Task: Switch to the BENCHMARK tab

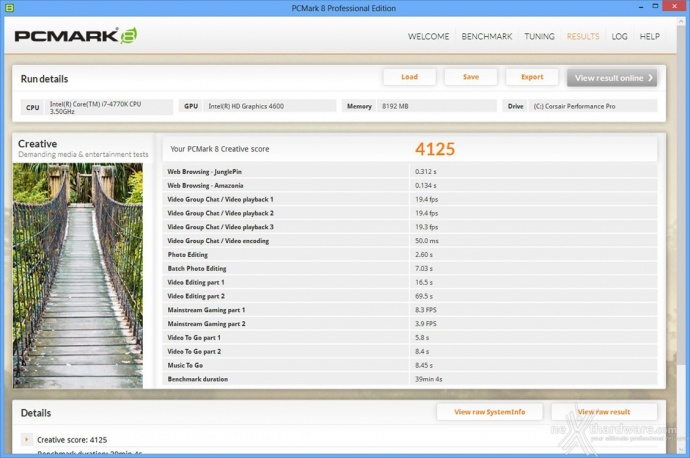Action: (487, 37)
